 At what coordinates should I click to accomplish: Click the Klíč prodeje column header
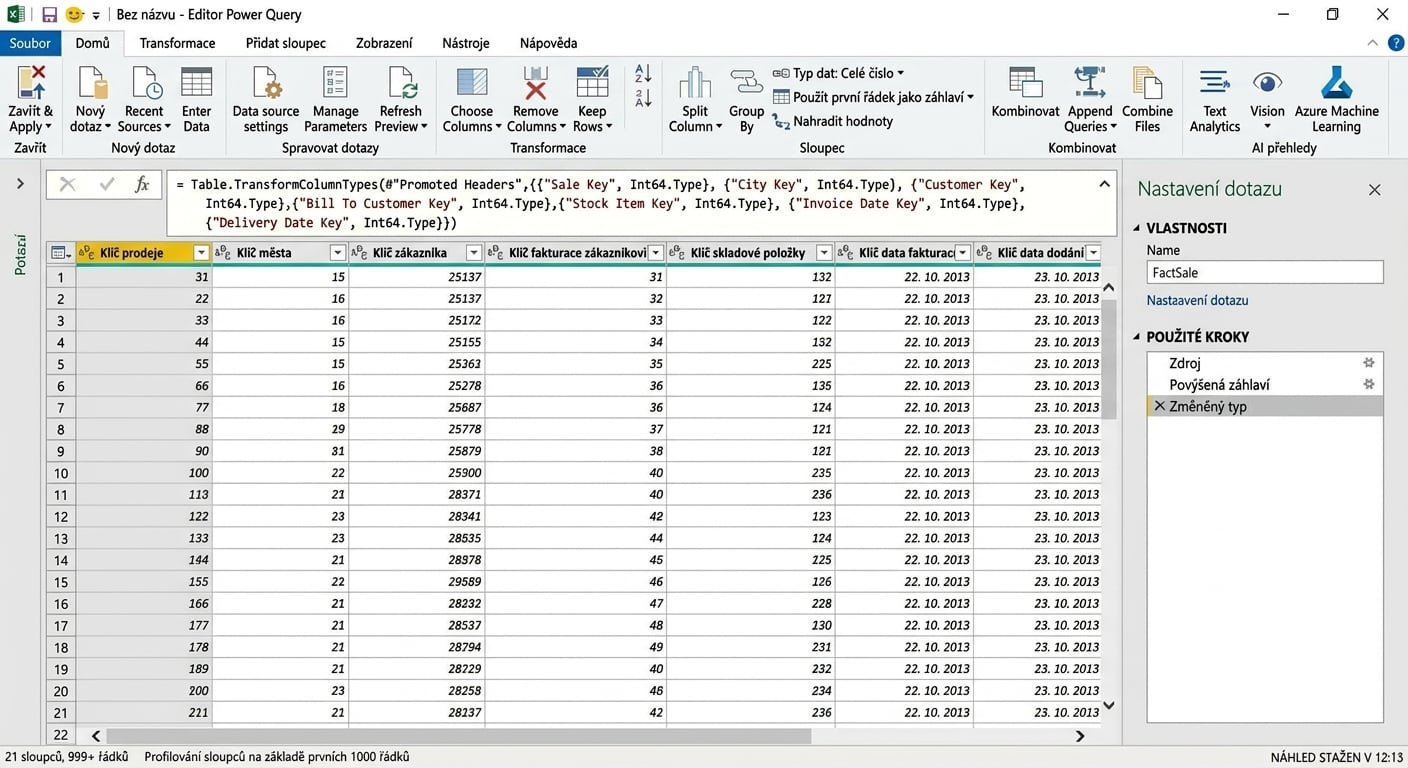[143, 253]
